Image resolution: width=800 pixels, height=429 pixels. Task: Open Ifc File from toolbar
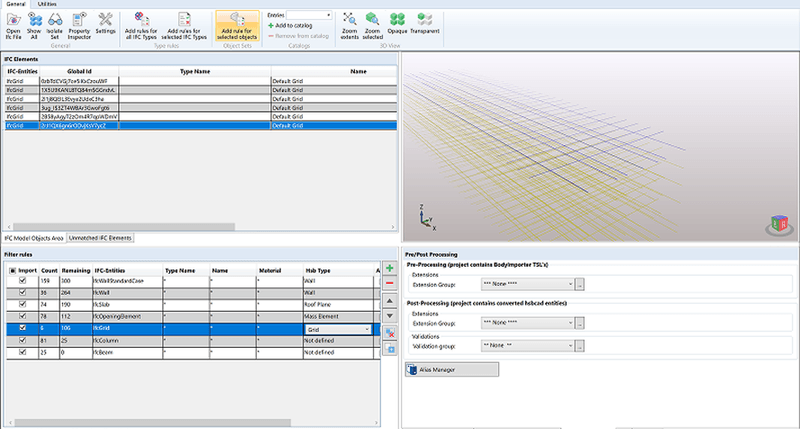13,26
